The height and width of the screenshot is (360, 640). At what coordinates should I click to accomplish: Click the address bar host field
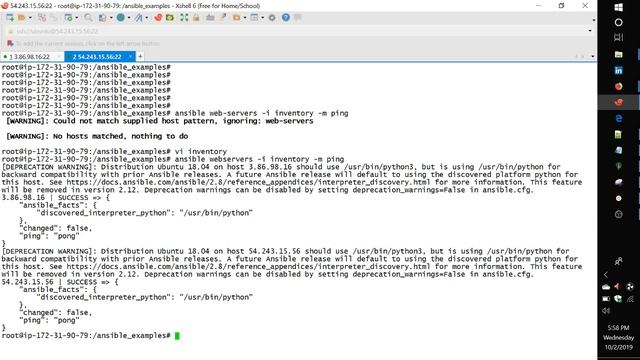click(x=298, y=31)
